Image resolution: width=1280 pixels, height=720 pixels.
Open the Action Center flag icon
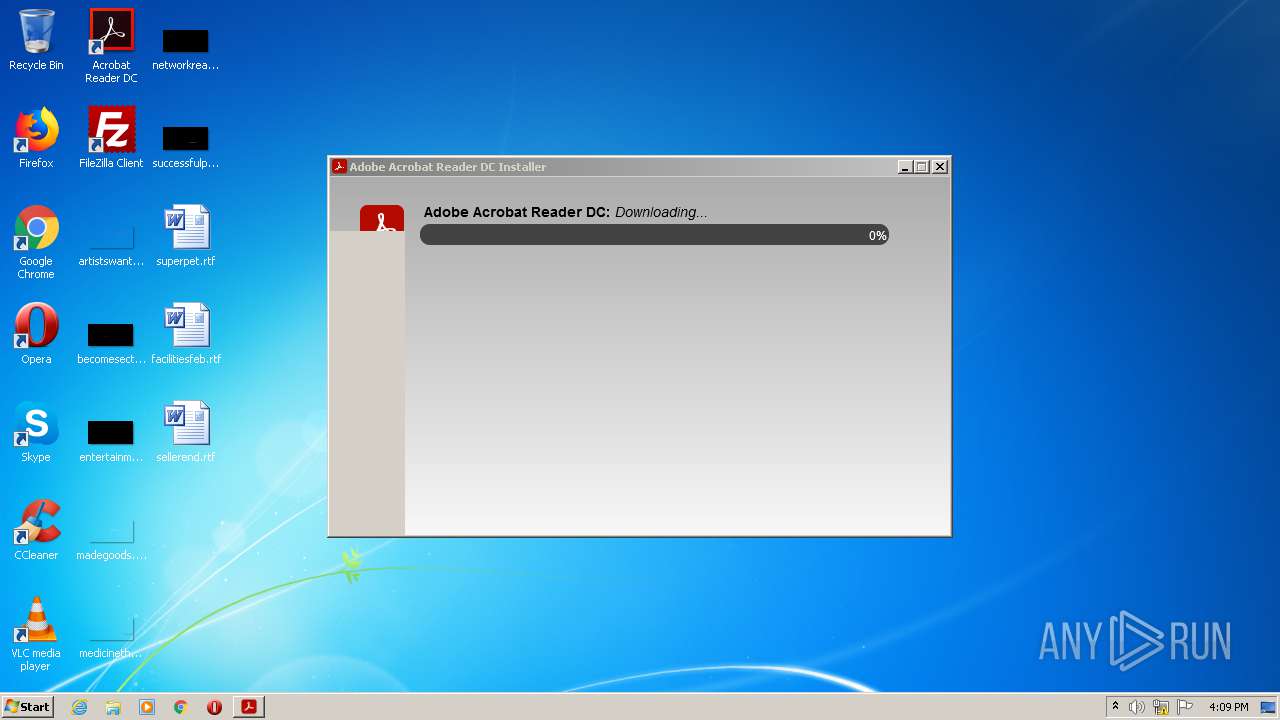[x=1185, y=707]
